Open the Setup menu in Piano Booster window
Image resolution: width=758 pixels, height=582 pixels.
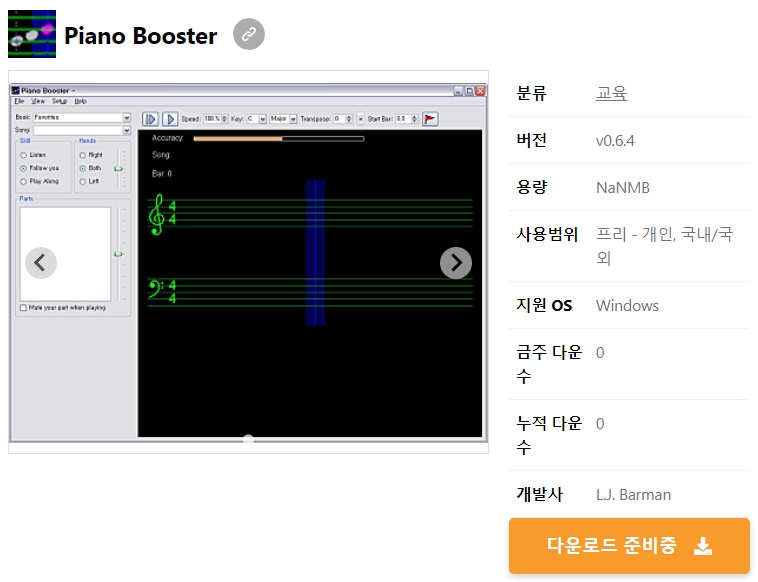click(x=59, y=101)
